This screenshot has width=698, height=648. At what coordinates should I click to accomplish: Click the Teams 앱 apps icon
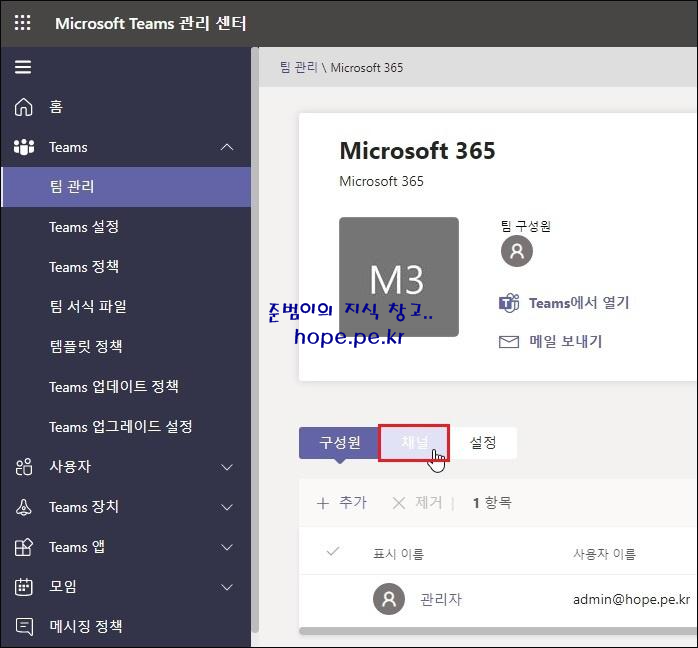[x=24, y=547]
